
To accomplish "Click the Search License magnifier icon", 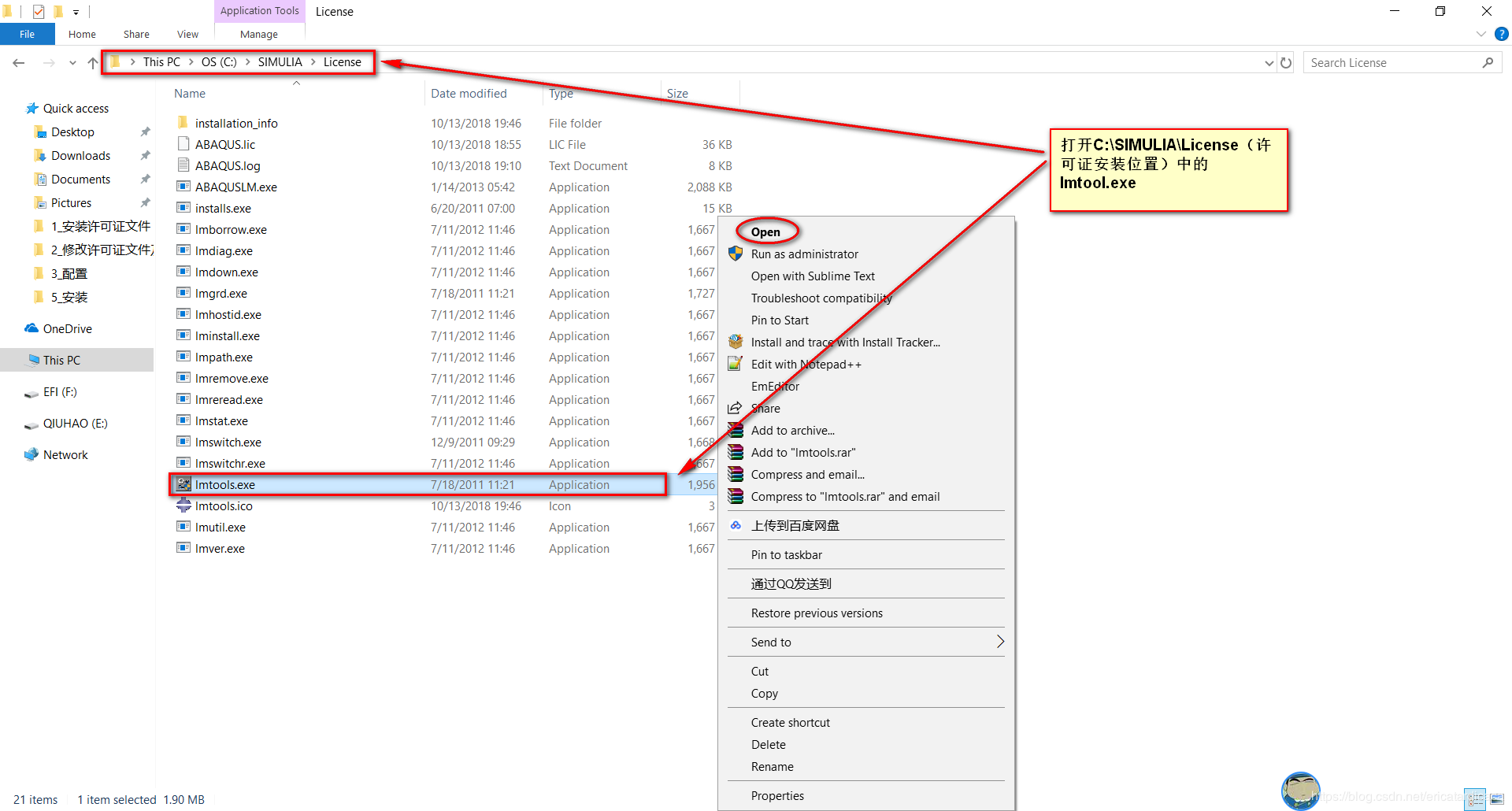I will coord(1488,63).
